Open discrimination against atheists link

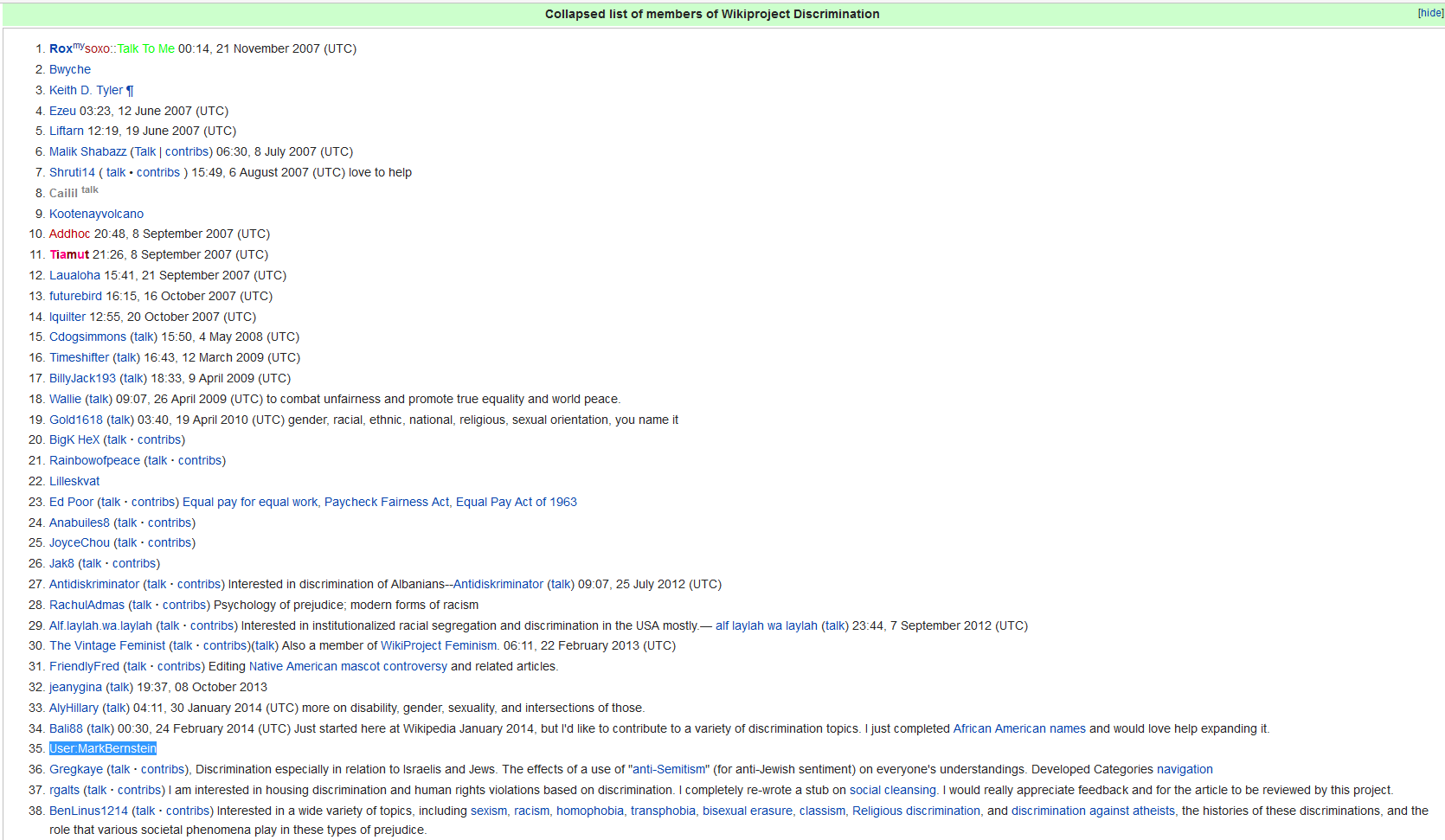(1093, 811)
